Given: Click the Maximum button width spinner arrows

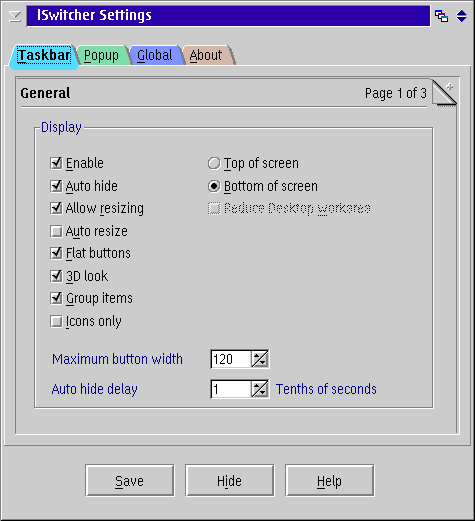Looking at the screenshot, I should point(260,359).
